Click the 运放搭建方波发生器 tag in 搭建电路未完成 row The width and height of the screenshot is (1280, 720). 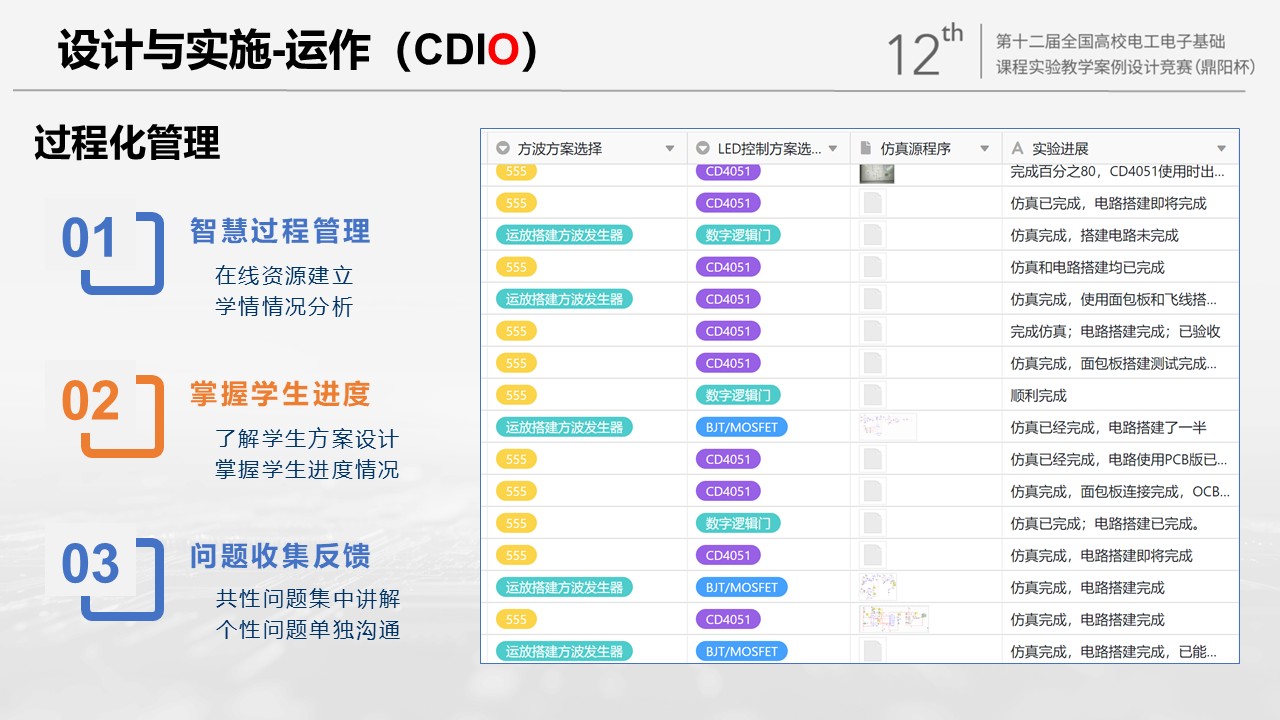(564, 235)
